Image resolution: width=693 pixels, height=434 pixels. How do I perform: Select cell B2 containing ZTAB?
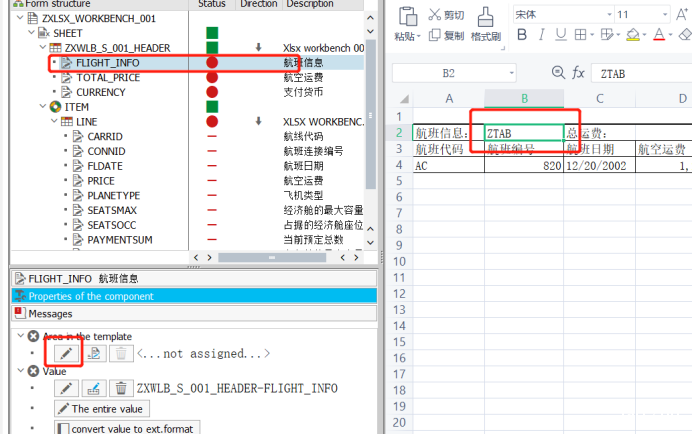click(x=524, y=133)
